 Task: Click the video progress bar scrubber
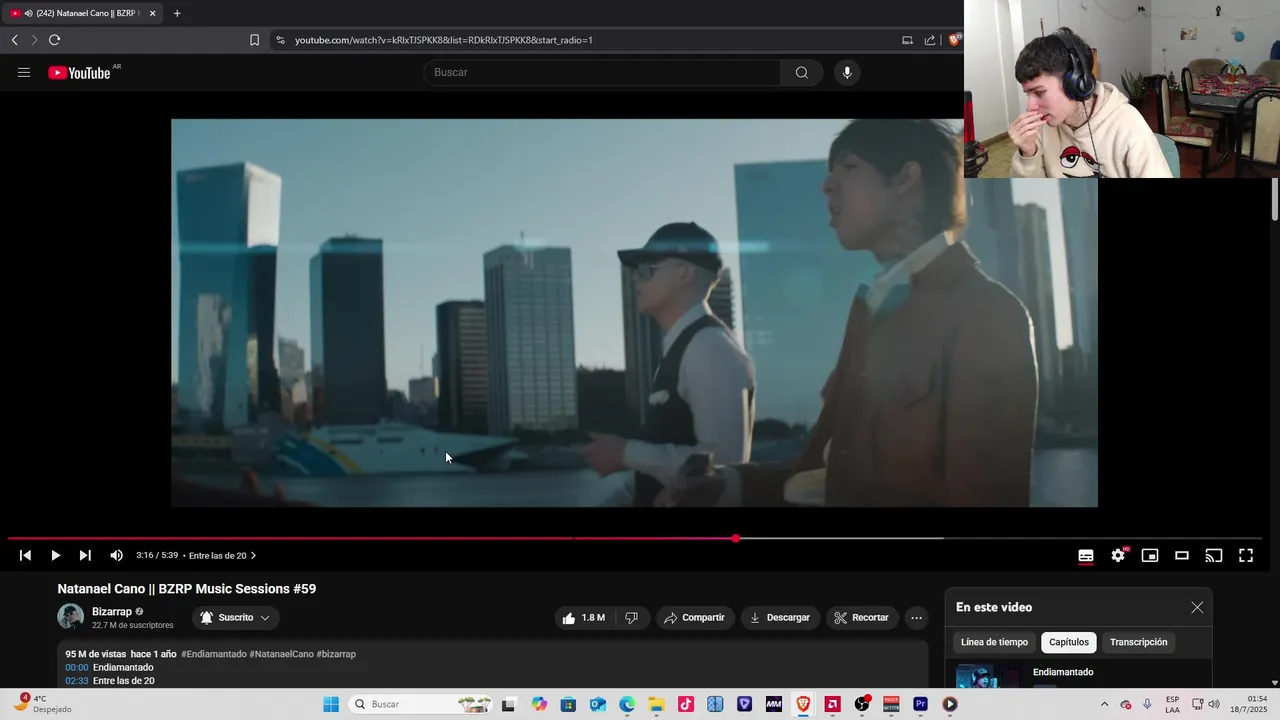(735, 538)
